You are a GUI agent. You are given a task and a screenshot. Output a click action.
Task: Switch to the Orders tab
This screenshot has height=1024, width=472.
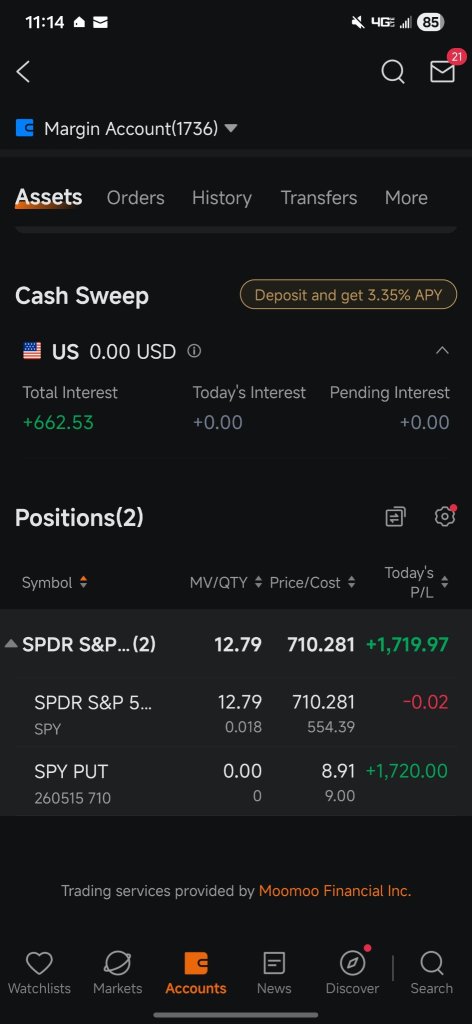point(136,198)
